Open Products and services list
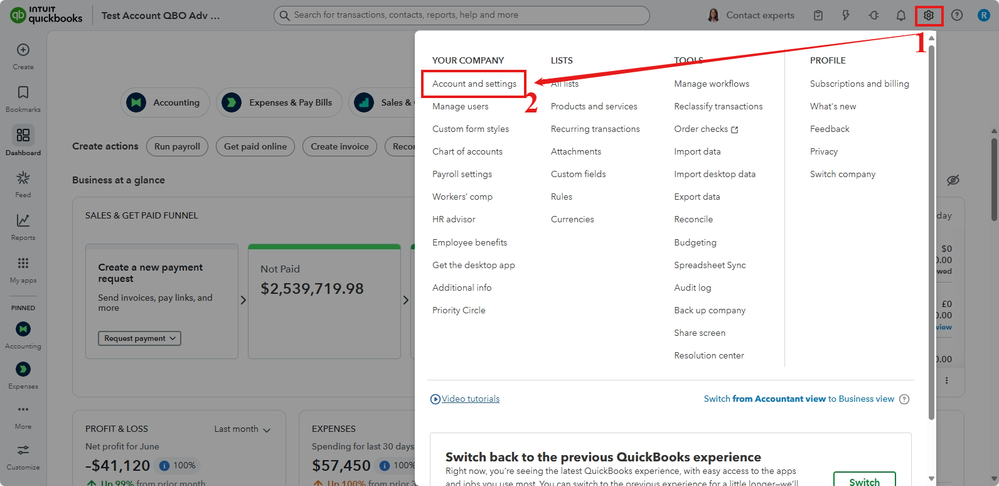This screenshot has height=486, width=999. (x=594, y=106)
